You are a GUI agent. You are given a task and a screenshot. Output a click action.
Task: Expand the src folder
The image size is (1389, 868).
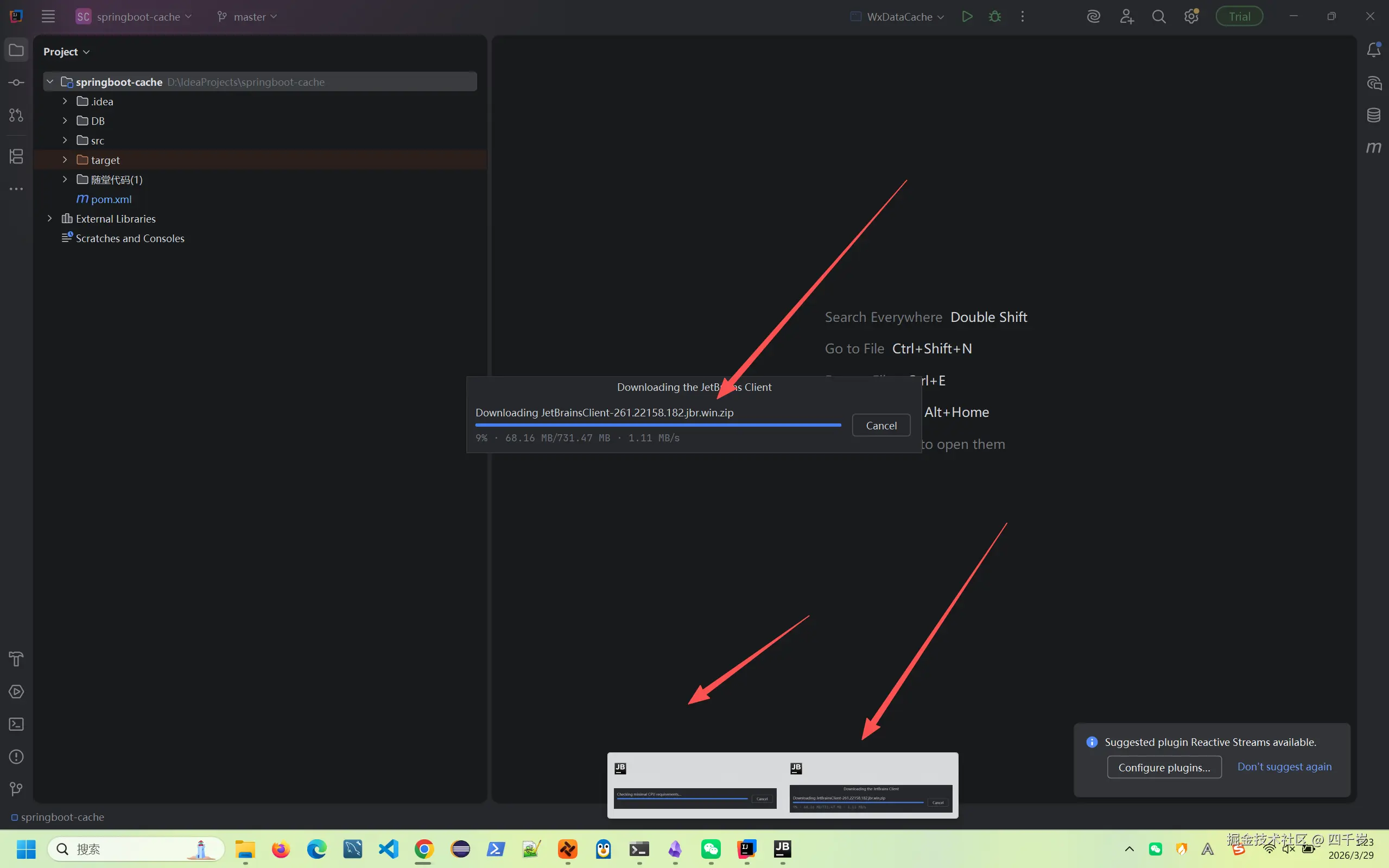[x=65, y=141]
